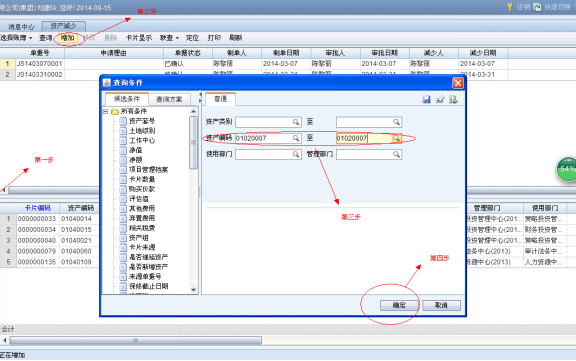
Task: Click up arrow of condition tree scrollbar
Action: pyautogui.click(x=194, y=111)
